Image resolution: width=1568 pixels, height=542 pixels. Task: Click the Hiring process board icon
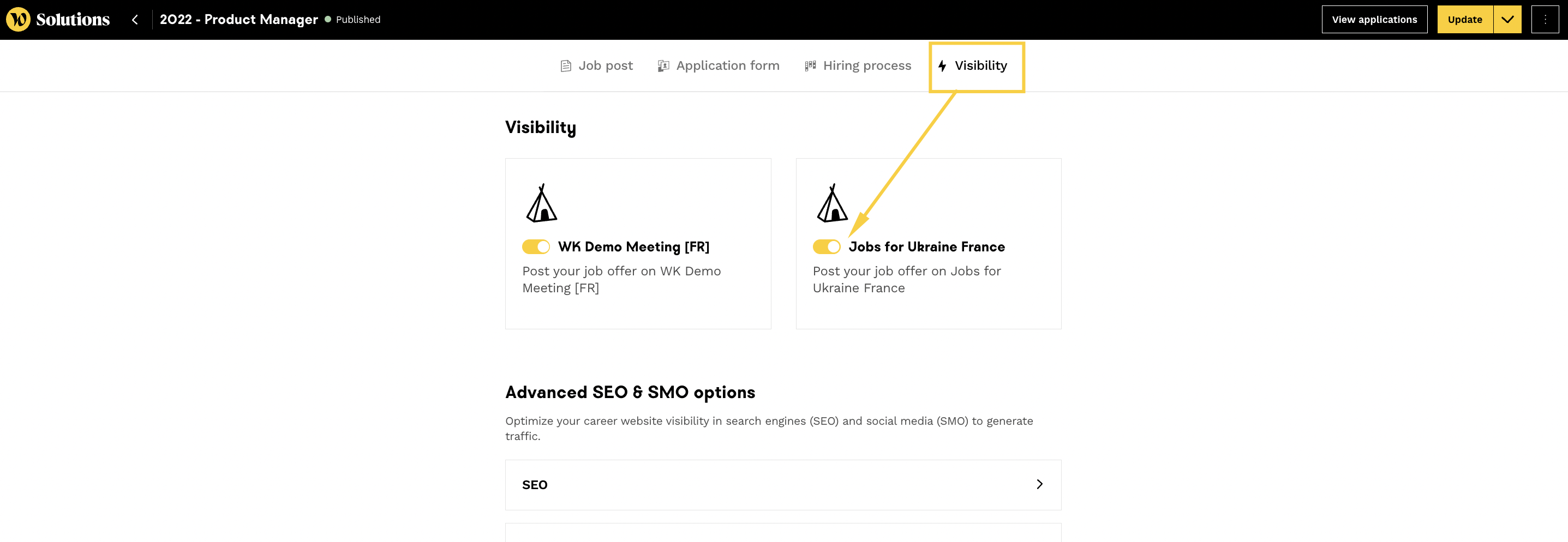click(810, 65)
